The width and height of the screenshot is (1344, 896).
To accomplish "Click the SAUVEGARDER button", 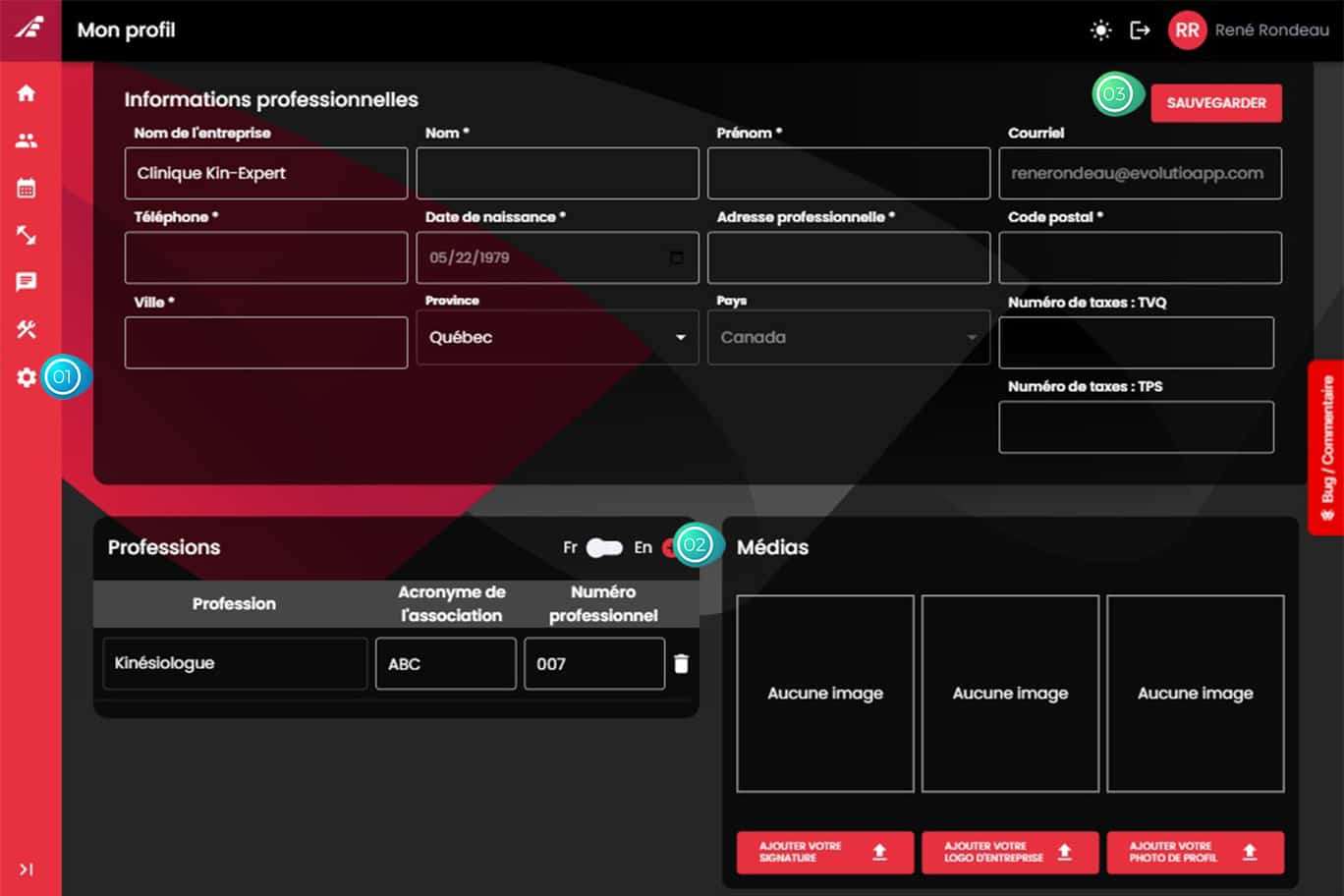I will tap(1216, 103).
